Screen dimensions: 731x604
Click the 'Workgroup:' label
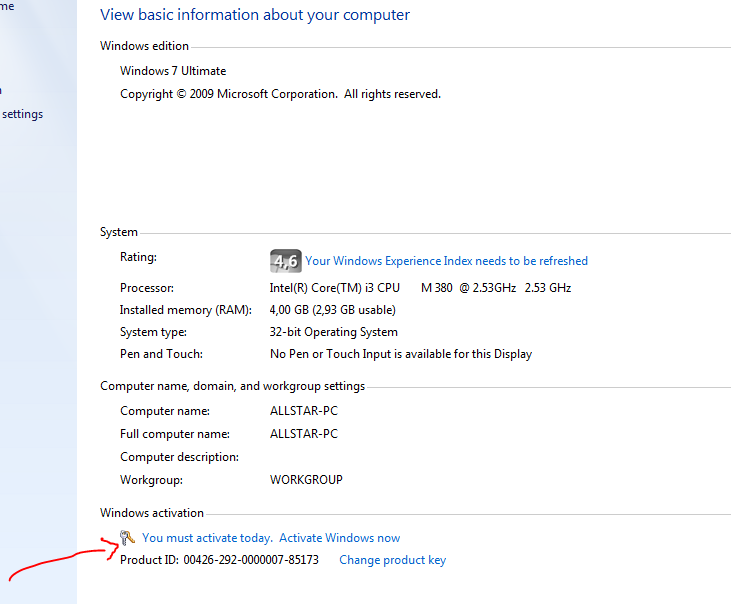151,480
